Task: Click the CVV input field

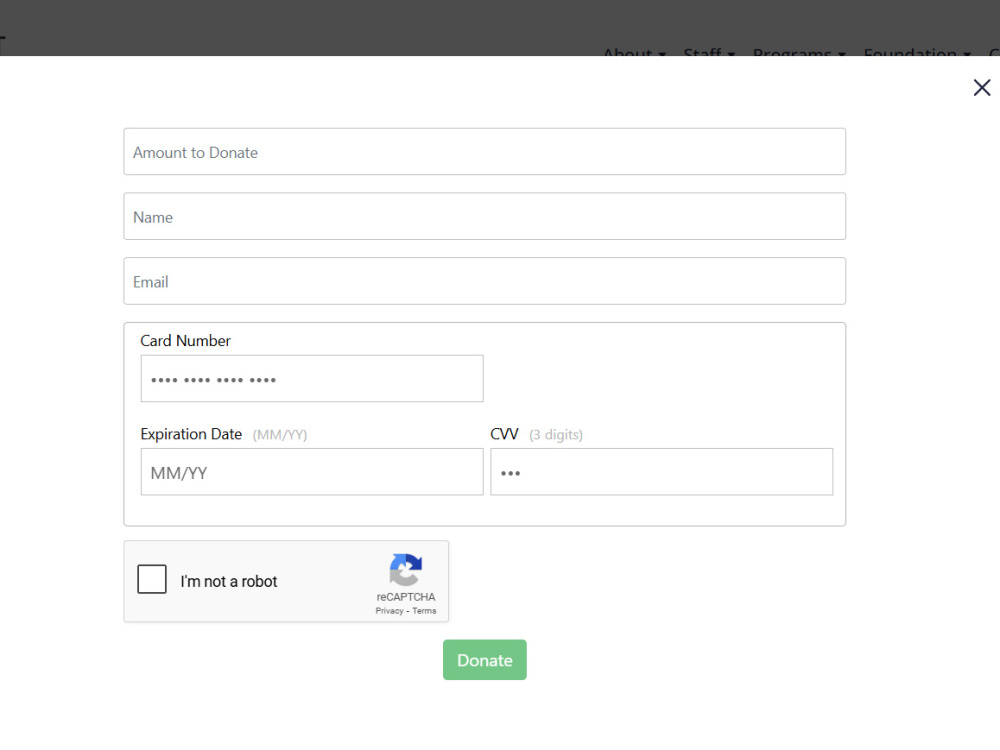Action: coord(661,472)
